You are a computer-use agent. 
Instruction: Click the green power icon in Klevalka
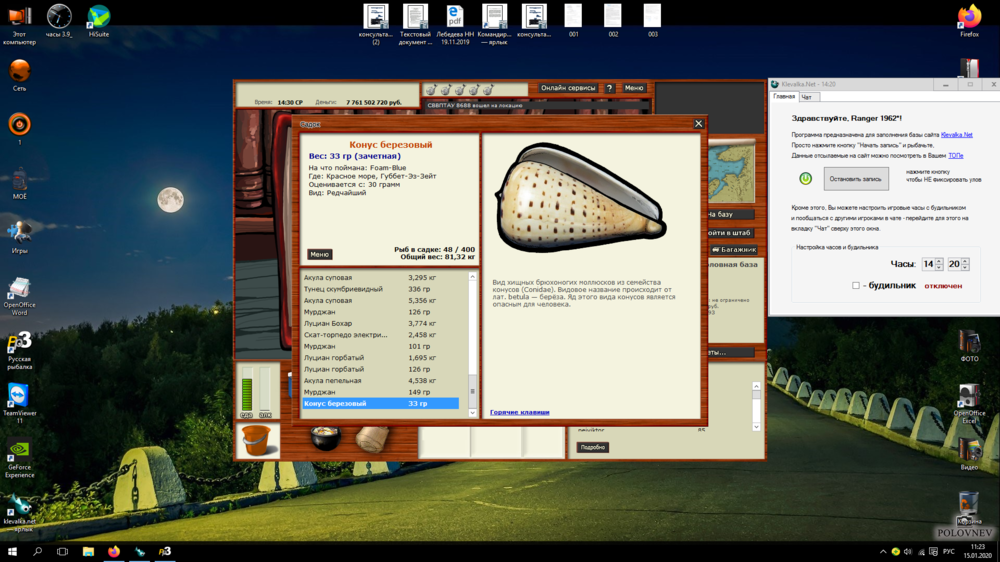[x=805, y=178]
